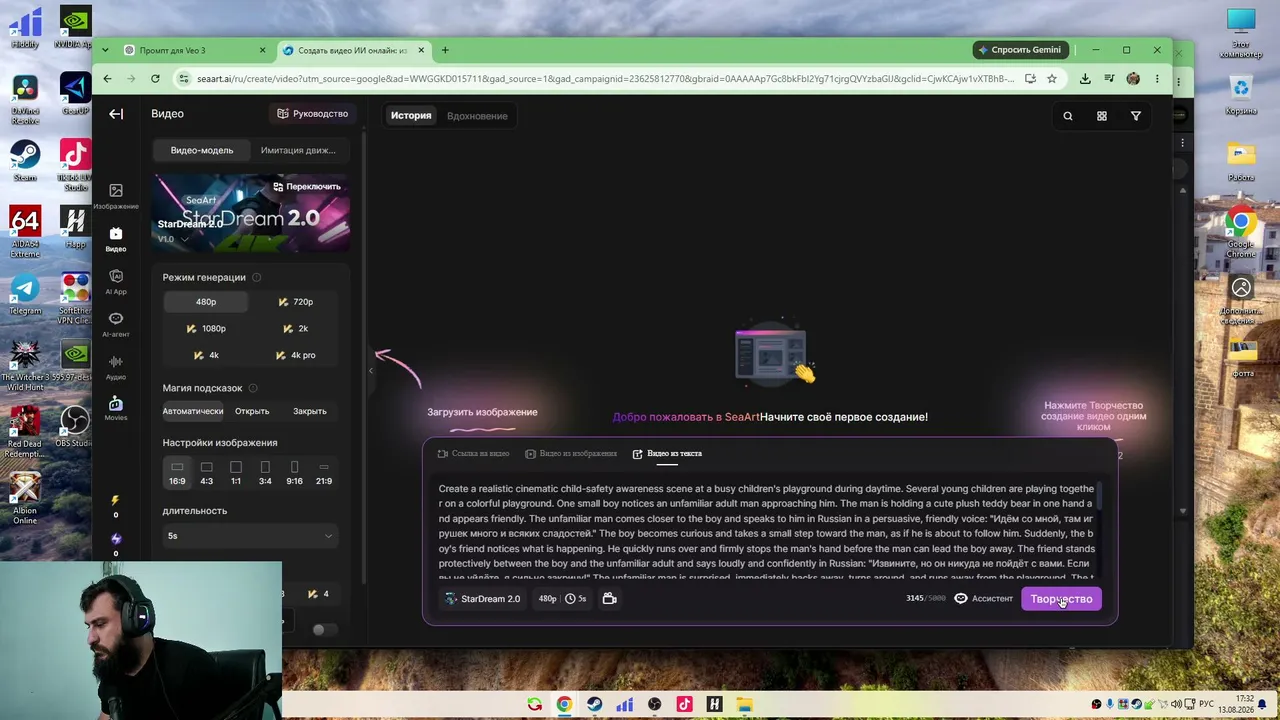Open File Explorer from the taskbar
This screenshot has width=1280, height=720.
pyautogui.click(x=744, y=705)
